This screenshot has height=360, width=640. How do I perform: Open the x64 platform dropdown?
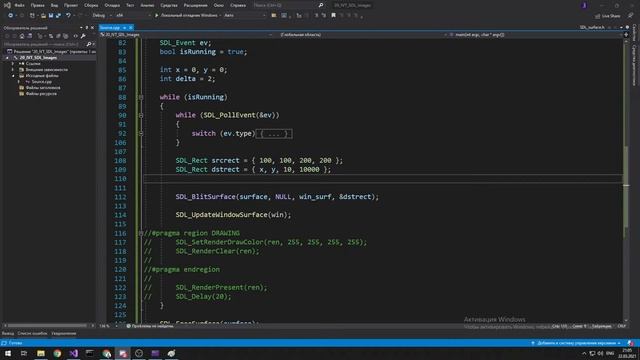click(x=132, y=16)
